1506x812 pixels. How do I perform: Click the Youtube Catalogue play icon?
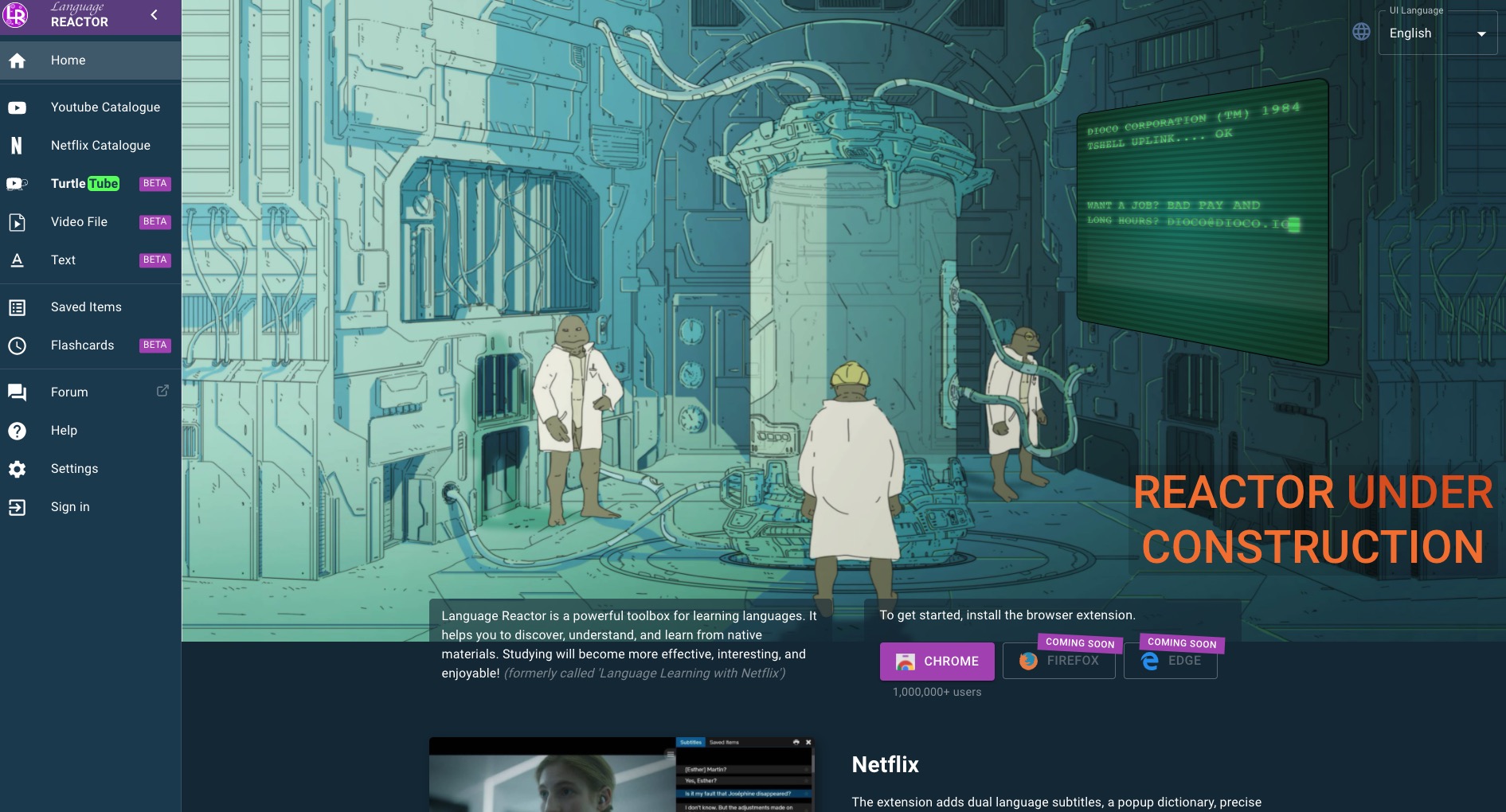tap(17, 107)
